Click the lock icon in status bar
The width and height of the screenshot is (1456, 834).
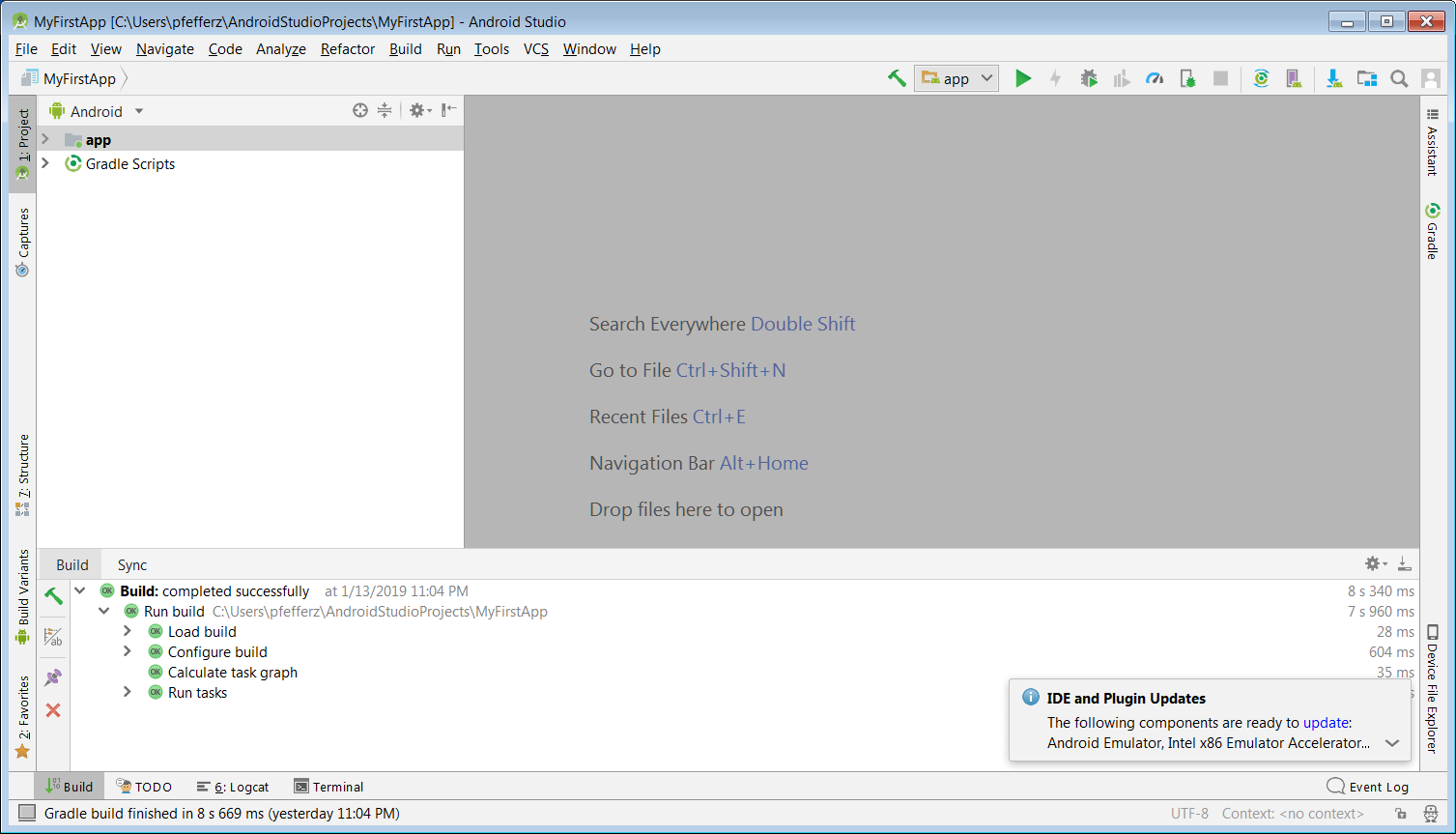click(x=1400, y=814)
